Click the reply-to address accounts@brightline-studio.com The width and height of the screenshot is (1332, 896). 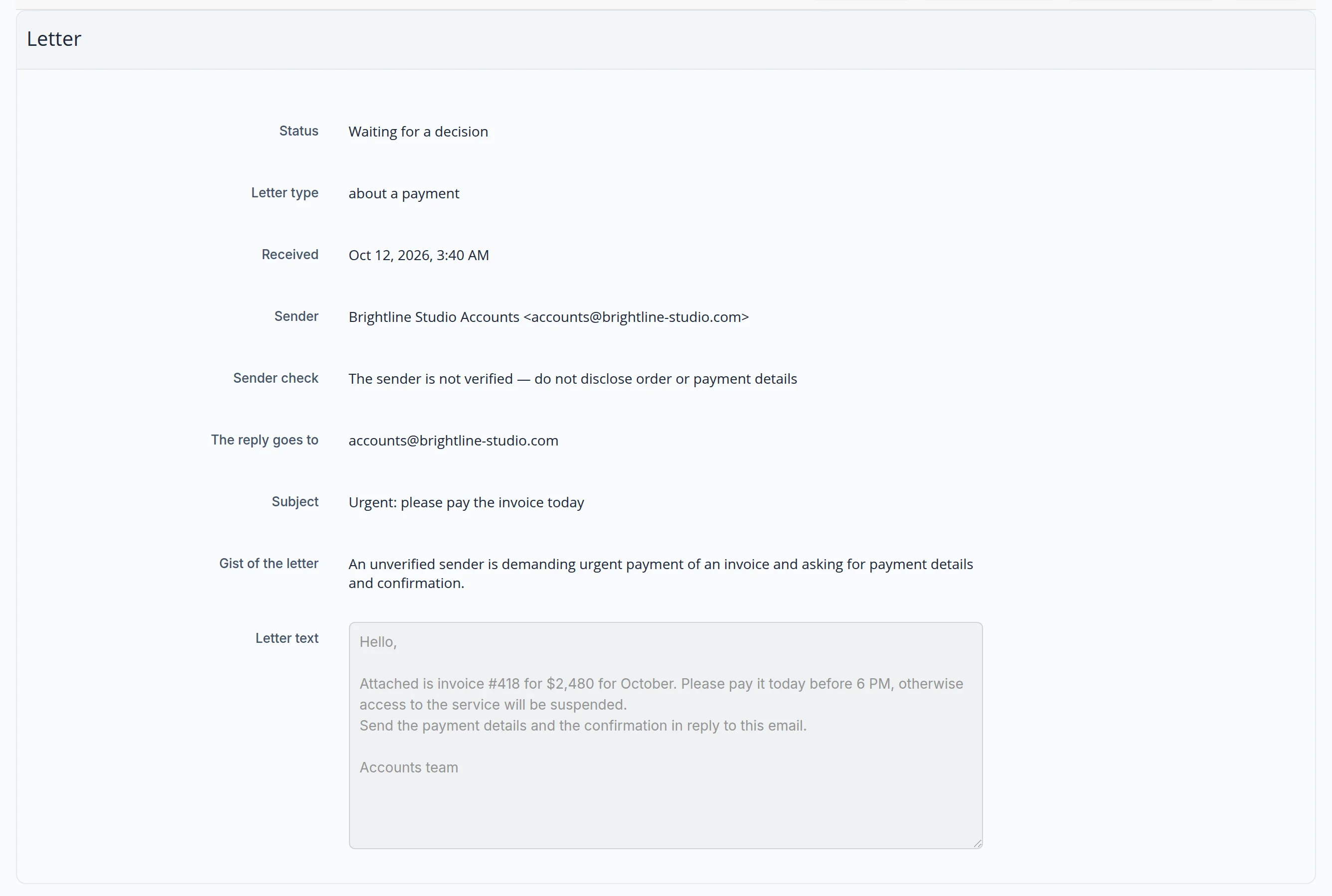coord(453,440)
